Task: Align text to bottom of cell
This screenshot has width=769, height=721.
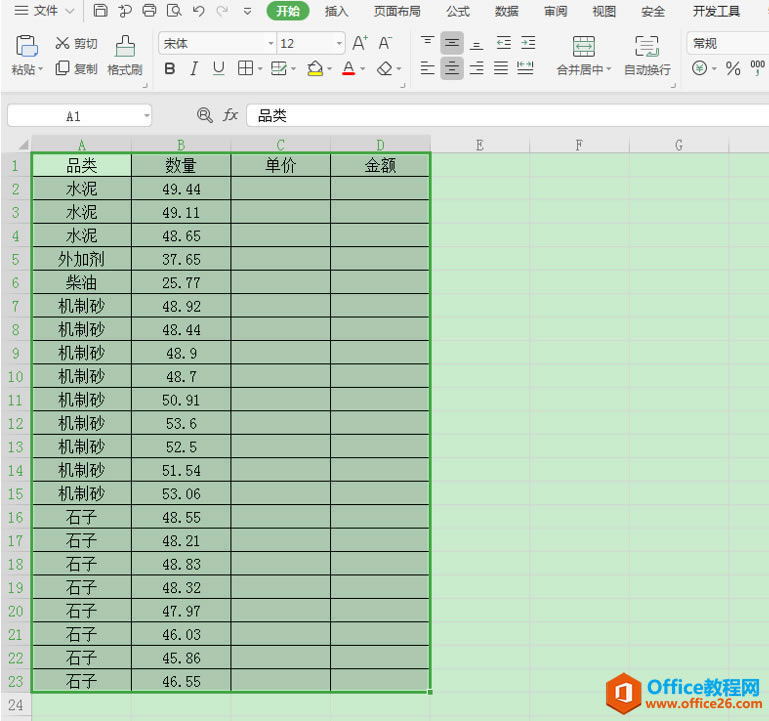Action: [476, 43]
